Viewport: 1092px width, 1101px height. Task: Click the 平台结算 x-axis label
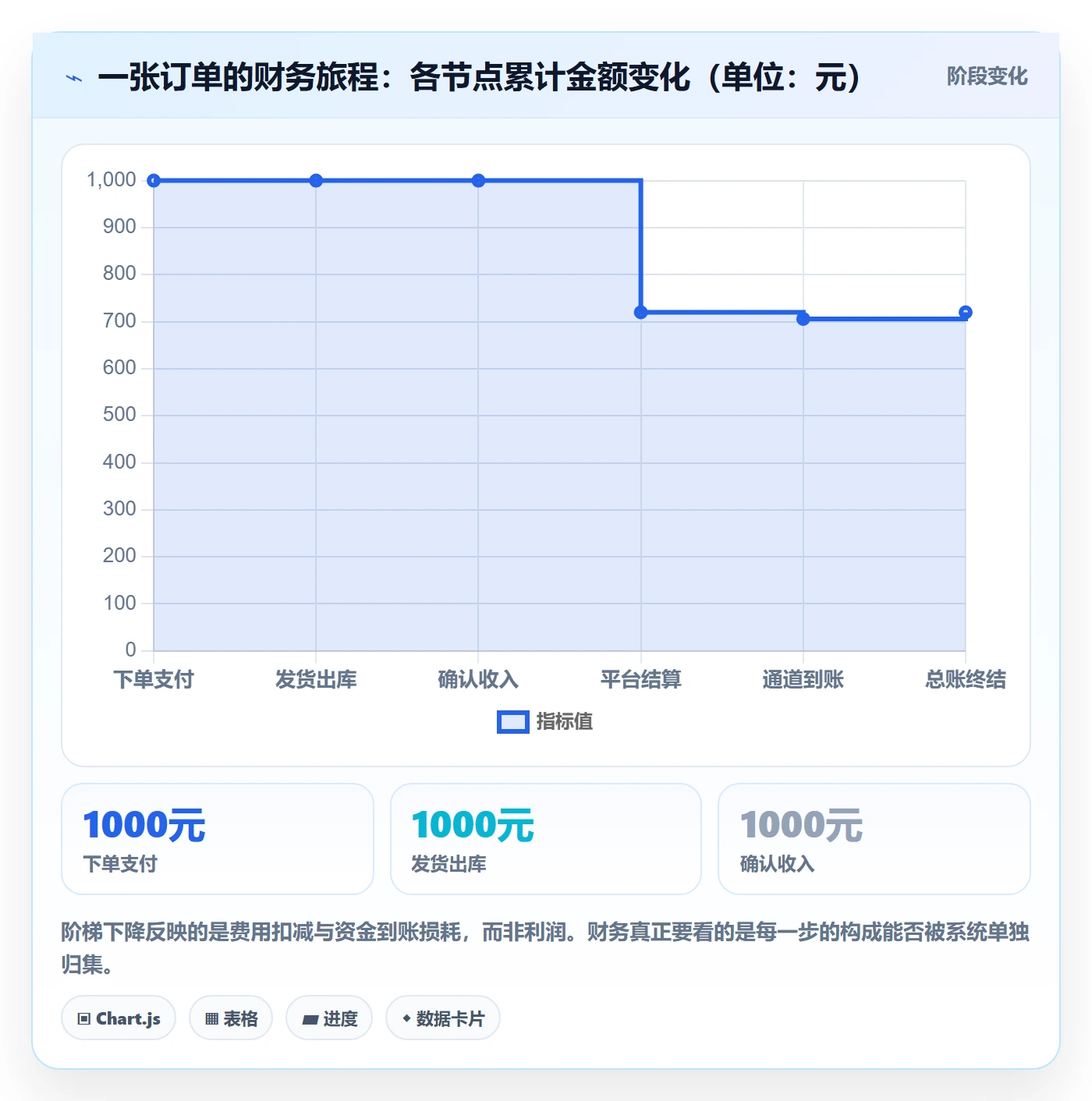(641, 679)
